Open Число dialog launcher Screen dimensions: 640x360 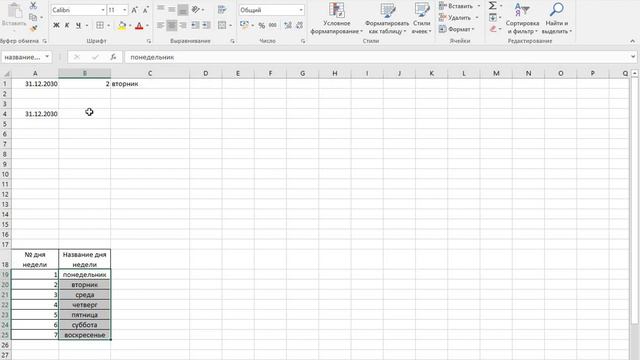303,41
